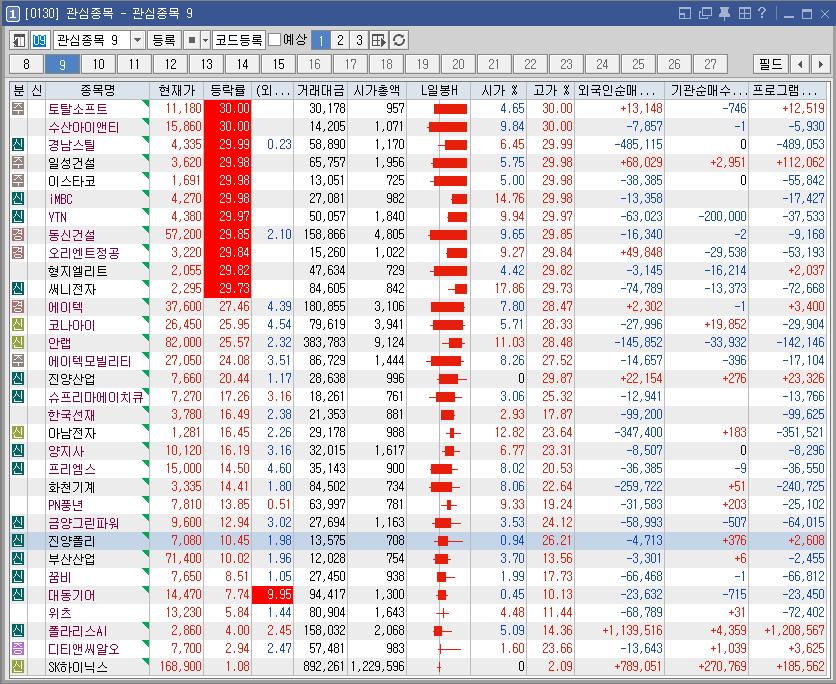Open help with the question mark icon
836x684 pixels.
(762, 13)
